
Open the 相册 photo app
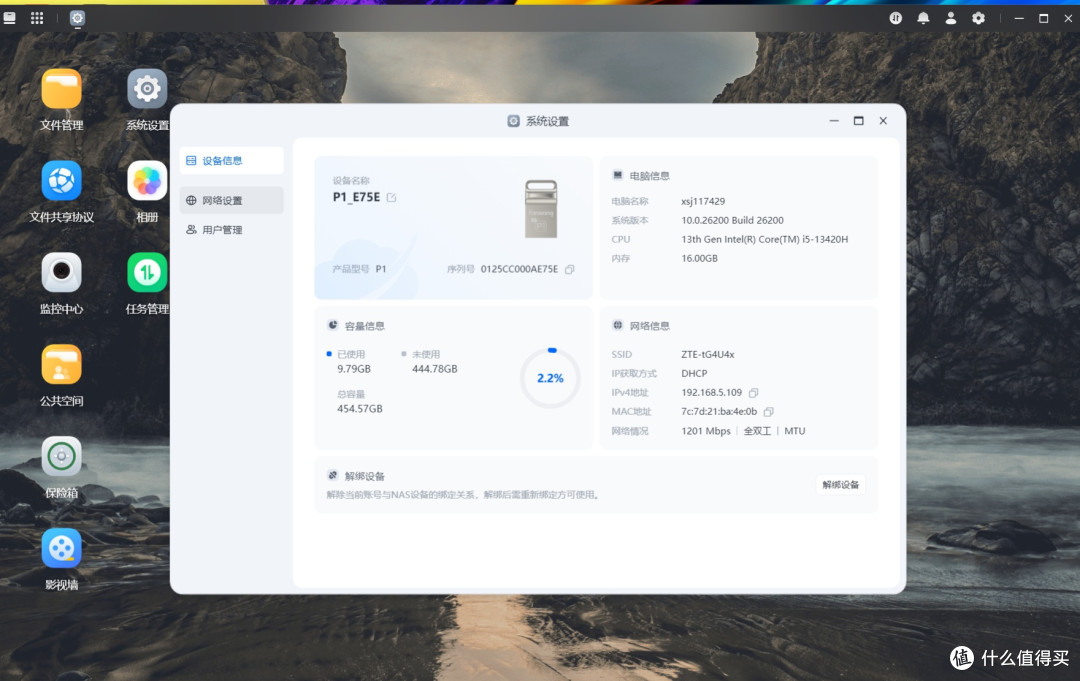pyautogui.click(x=147, y=181)
